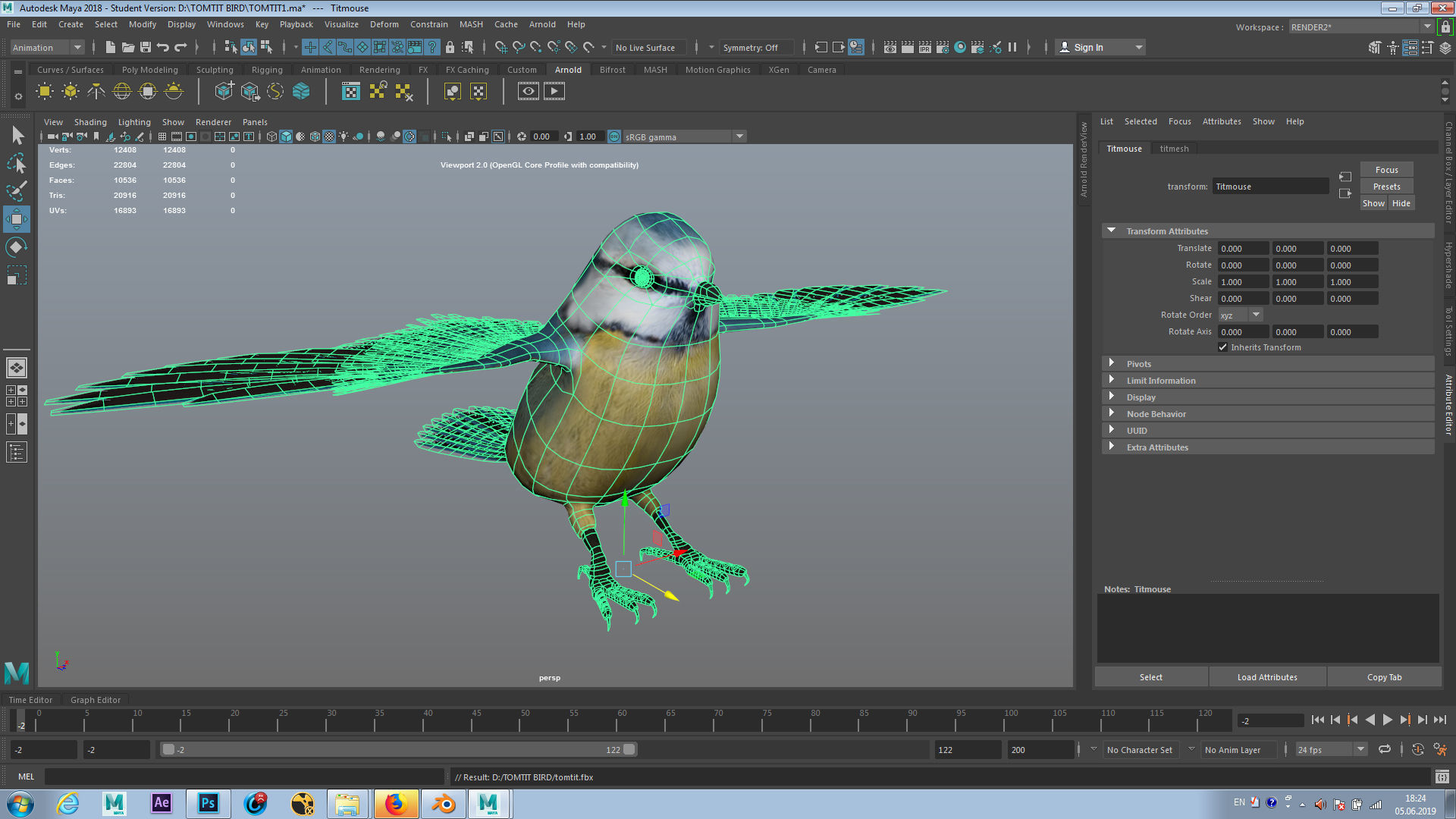Viewport: 1456px width, 819px height.
Task: Click the range slider end handle at 122
Action: (629, 749)
